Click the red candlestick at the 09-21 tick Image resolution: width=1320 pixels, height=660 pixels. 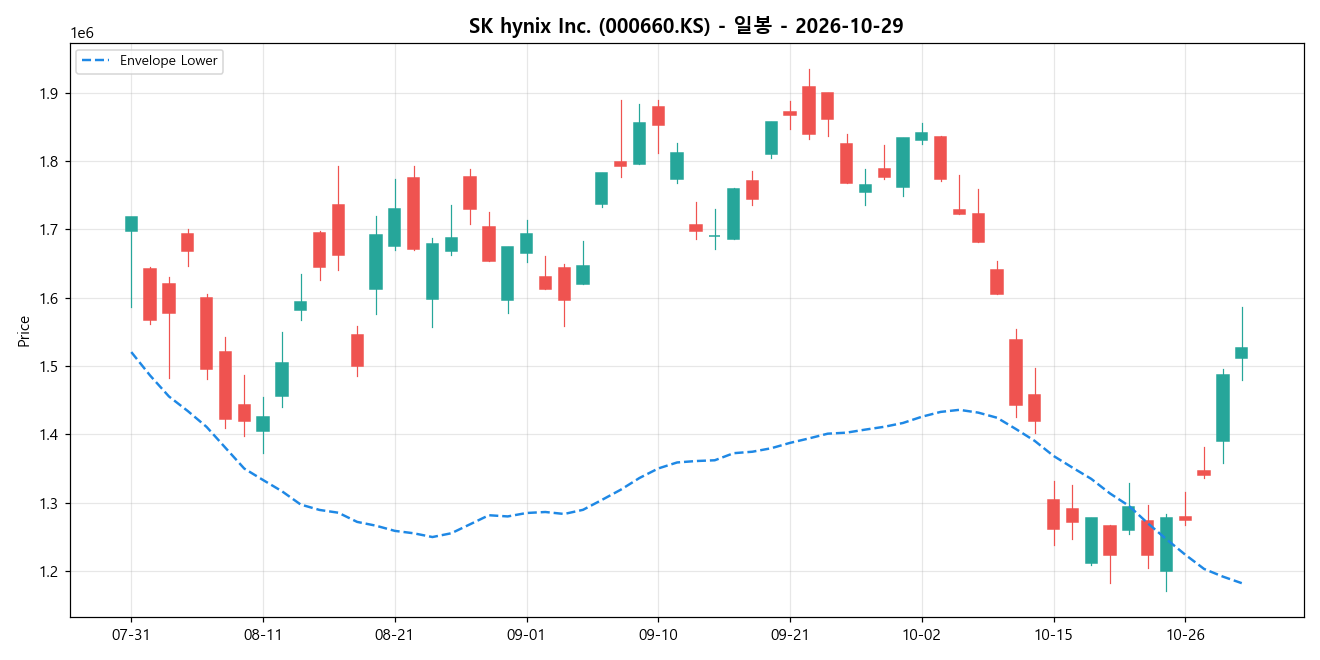pyautogui.click(x=790, y=113)
